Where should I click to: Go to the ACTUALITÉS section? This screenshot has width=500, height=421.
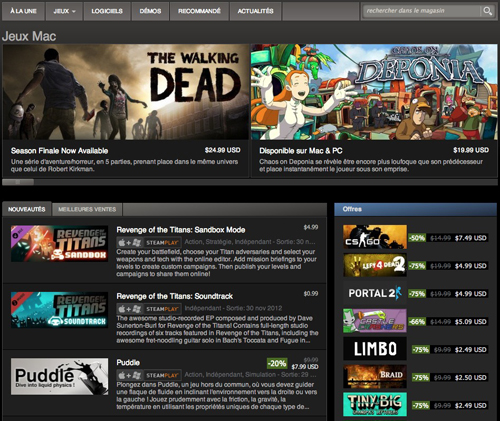click(255, 11)
